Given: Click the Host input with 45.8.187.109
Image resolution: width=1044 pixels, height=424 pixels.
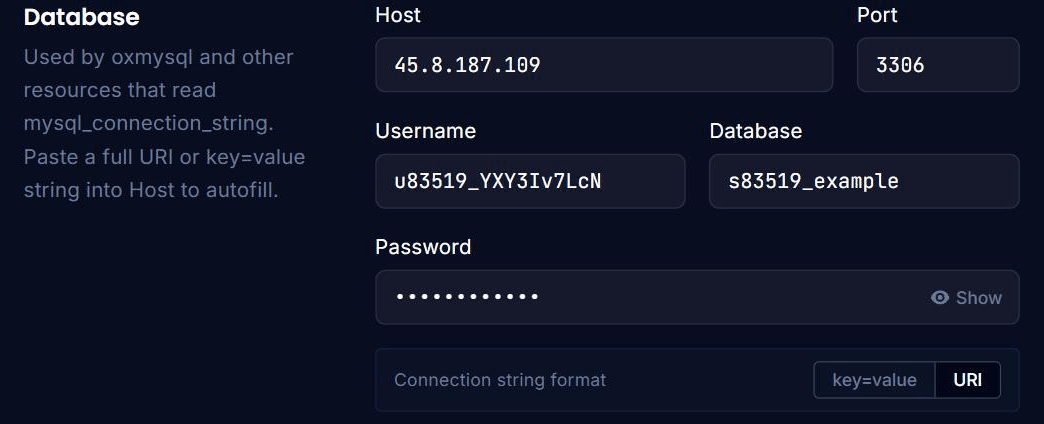Looking at the screenshot, I should click(x=604, y=65).
